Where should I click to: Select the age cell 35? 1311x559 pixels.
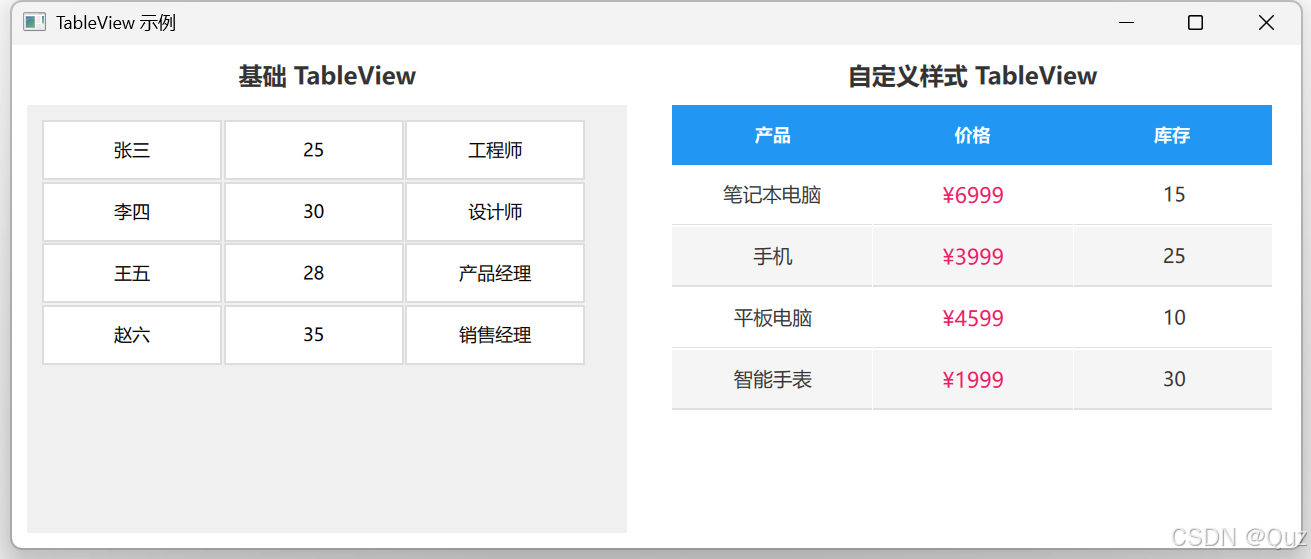(x=314, y=335)
